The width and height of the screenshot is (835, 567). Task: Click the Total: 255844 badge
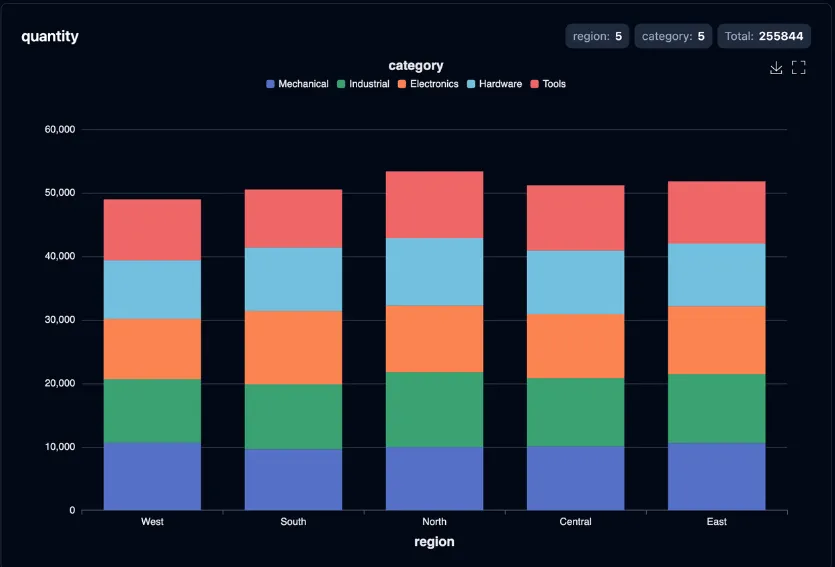[764, 36]
